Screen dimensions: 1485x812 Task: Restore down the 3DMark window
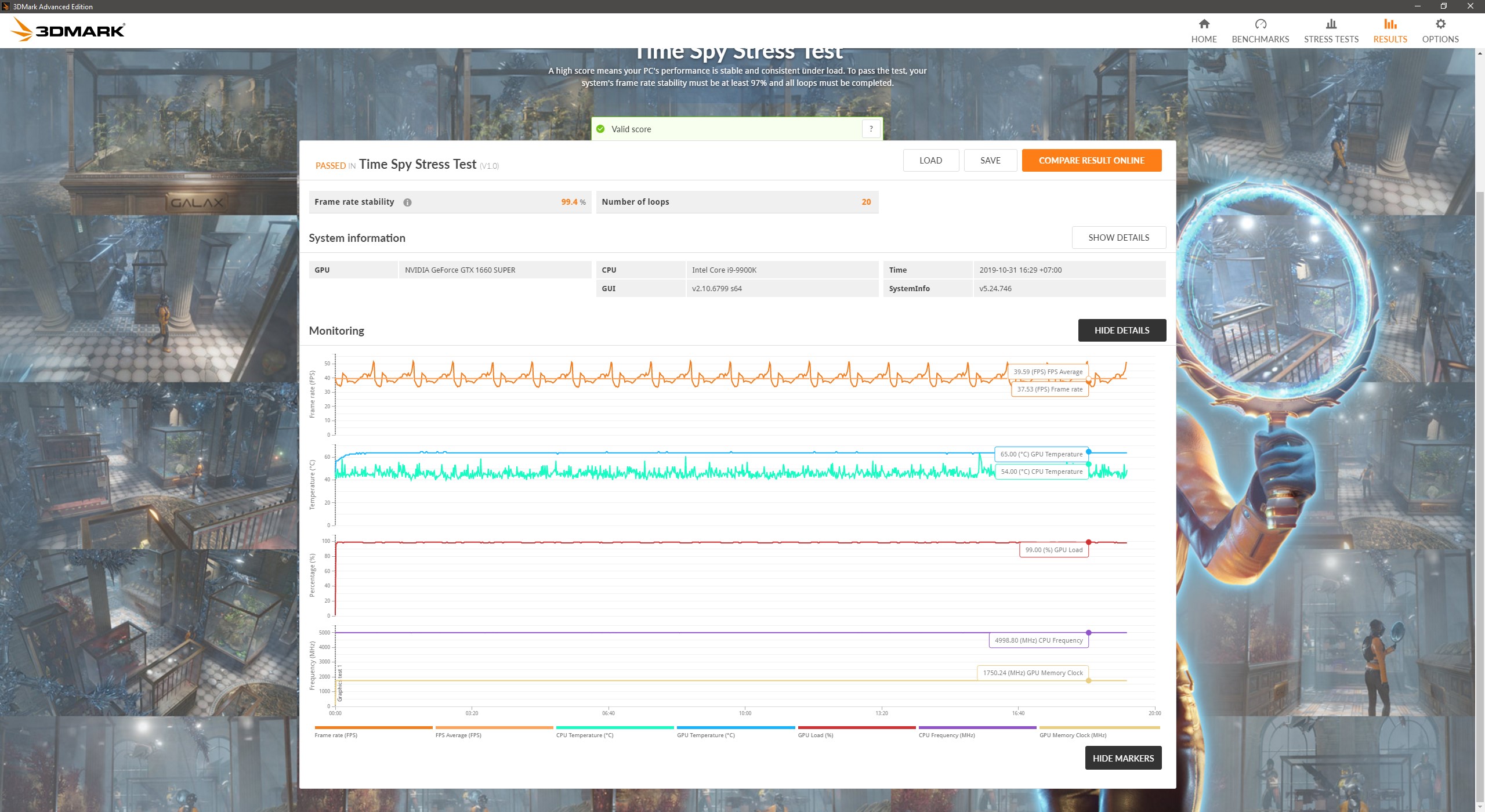pos(1444,6)
